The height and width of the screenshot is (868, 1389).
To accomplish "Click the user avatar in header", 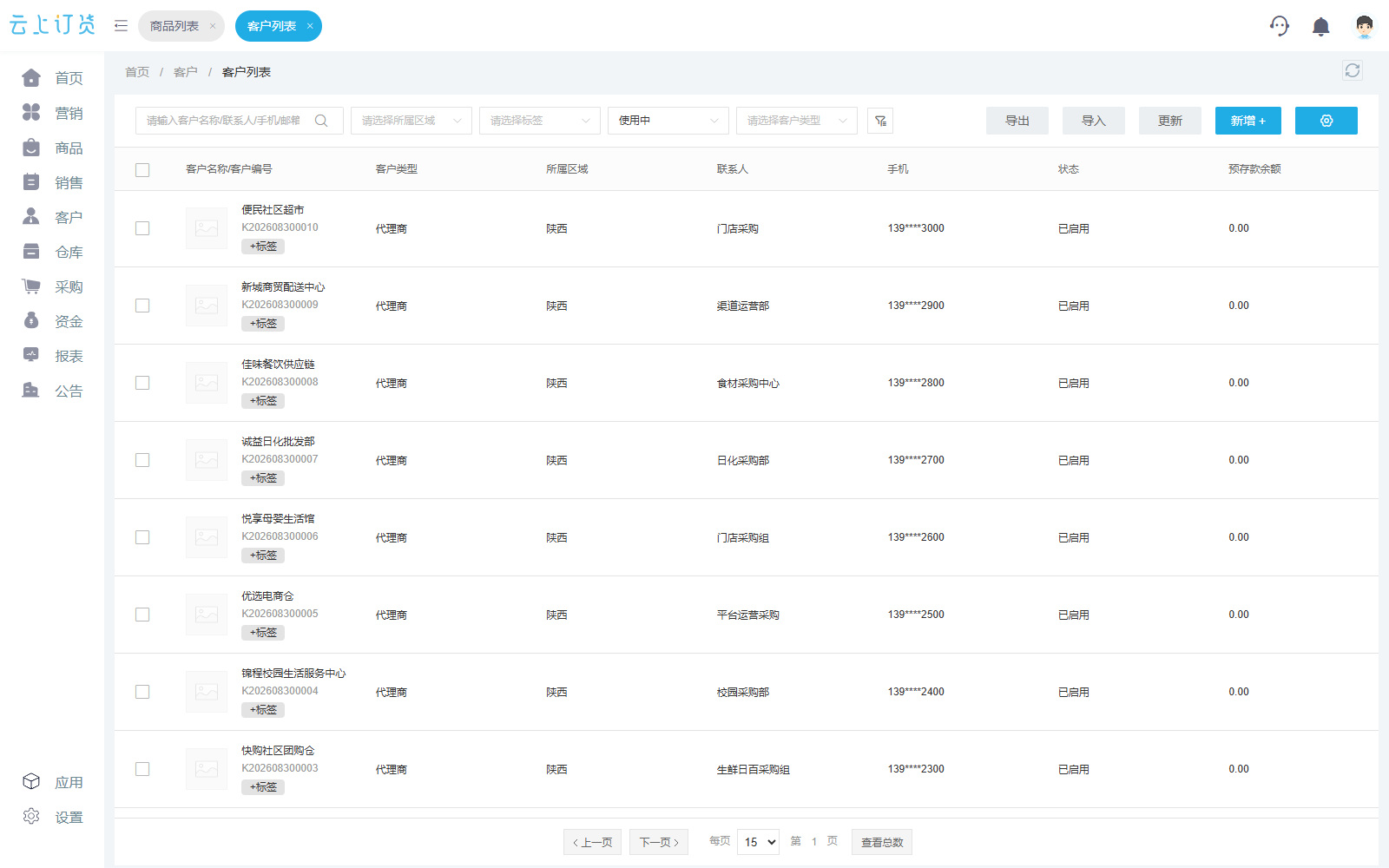I will click(x=1365, y=26).
